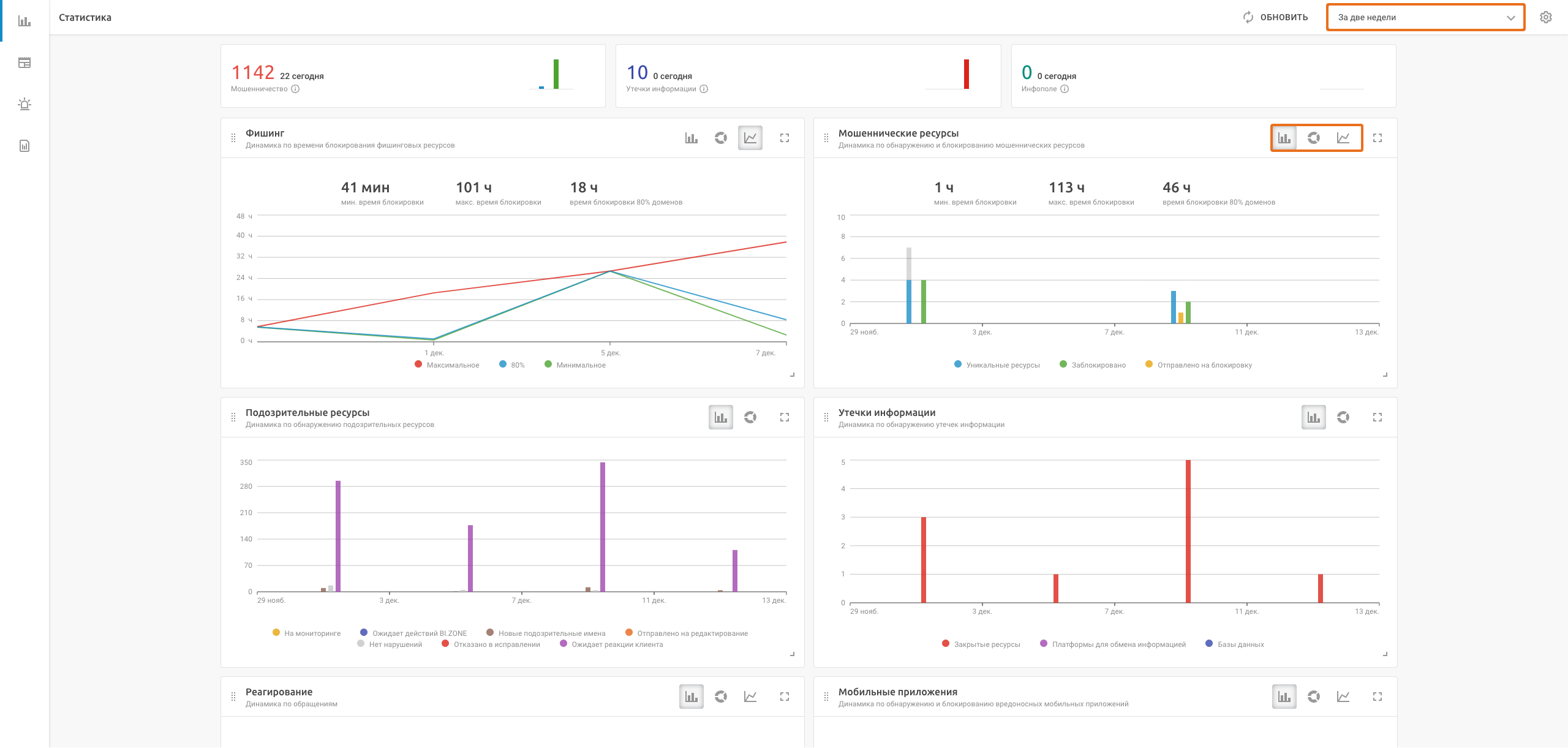The width and height of the screenshot is (1568, 748).
Task: Open the table view sidebar icon
Action: [x=24, y=62]
